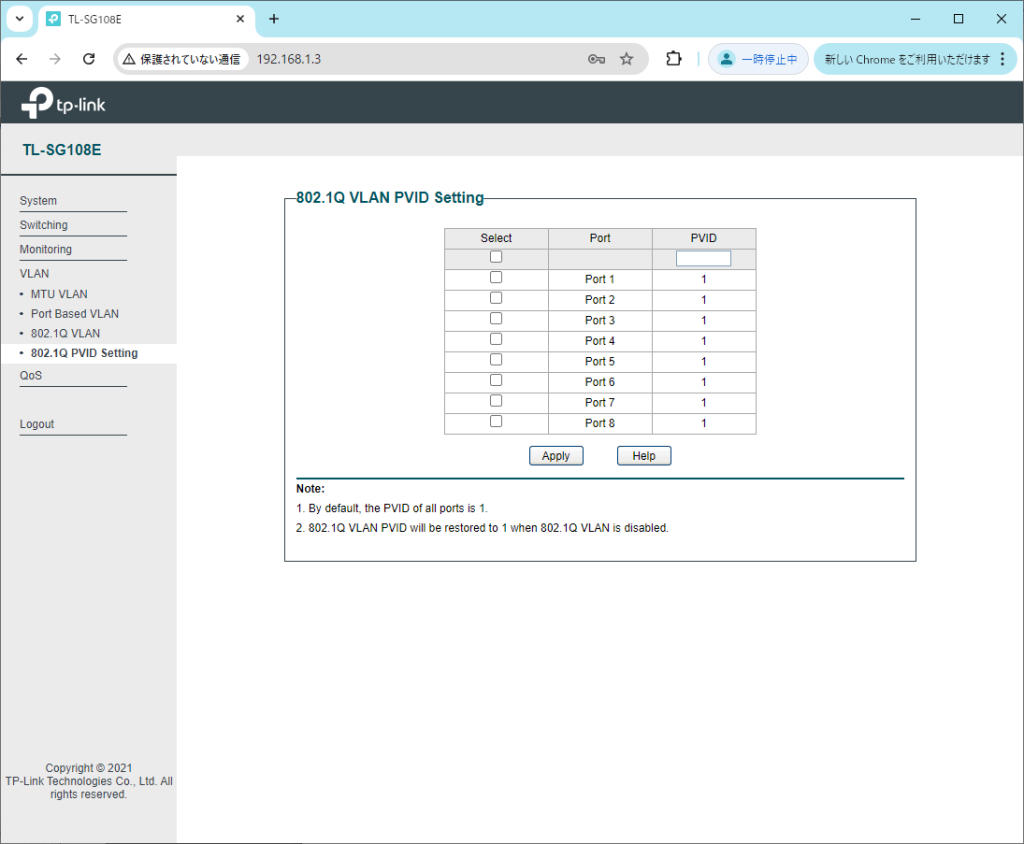
Task: Reload the page with refresh icon
Action: click(x=88, y=59)
